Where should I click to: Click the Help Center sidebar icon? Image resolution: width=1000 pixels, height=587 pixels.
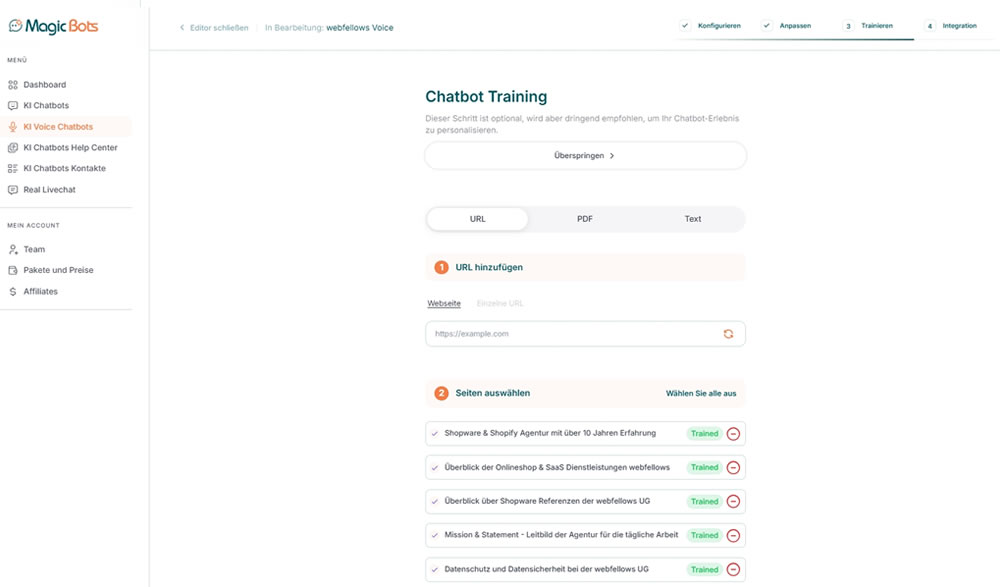13,147
